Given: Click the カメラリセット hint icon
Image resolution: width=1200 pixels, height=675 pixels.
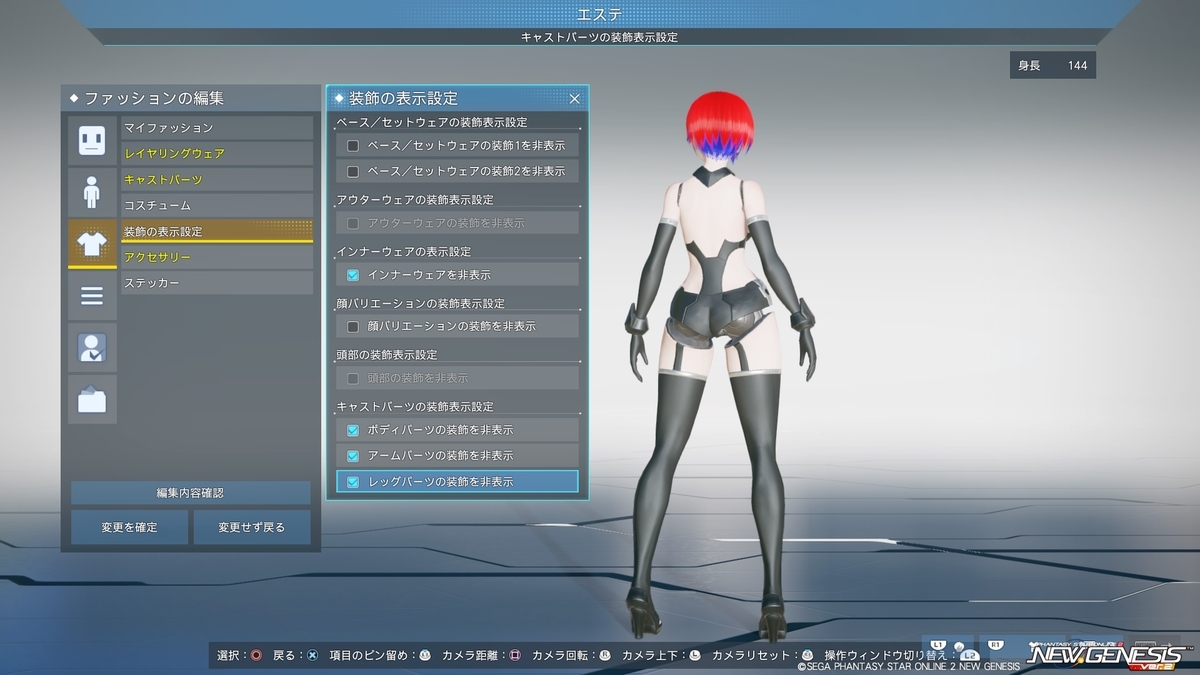Looking at the screenshot, I should tap(807, 656).
